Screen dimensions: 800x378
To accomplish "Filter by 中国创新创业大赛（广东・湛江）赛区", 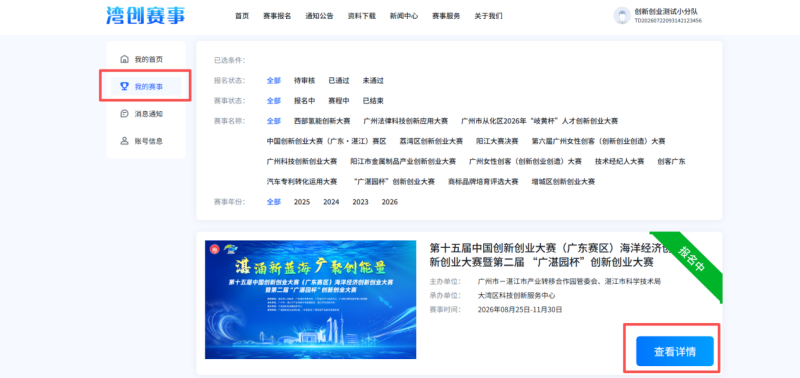I will click(x=326, y=141).
